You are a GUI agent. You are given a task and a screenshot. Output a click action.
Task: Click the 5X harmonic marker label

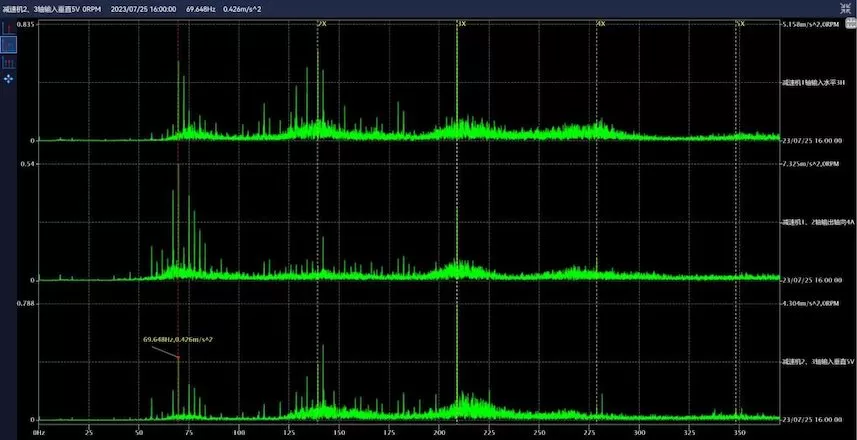pos(739,22)
